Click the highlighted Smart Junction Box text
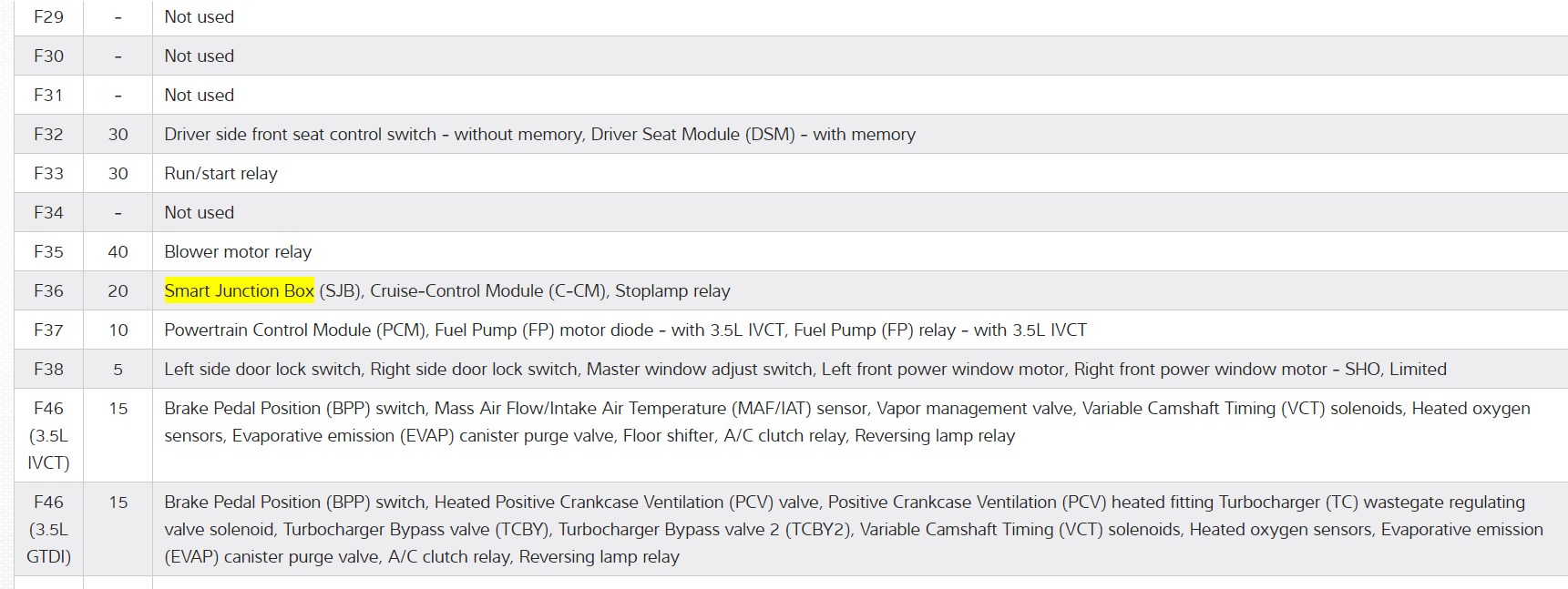This screenshot has width=1568, height=589. (239, 291)
